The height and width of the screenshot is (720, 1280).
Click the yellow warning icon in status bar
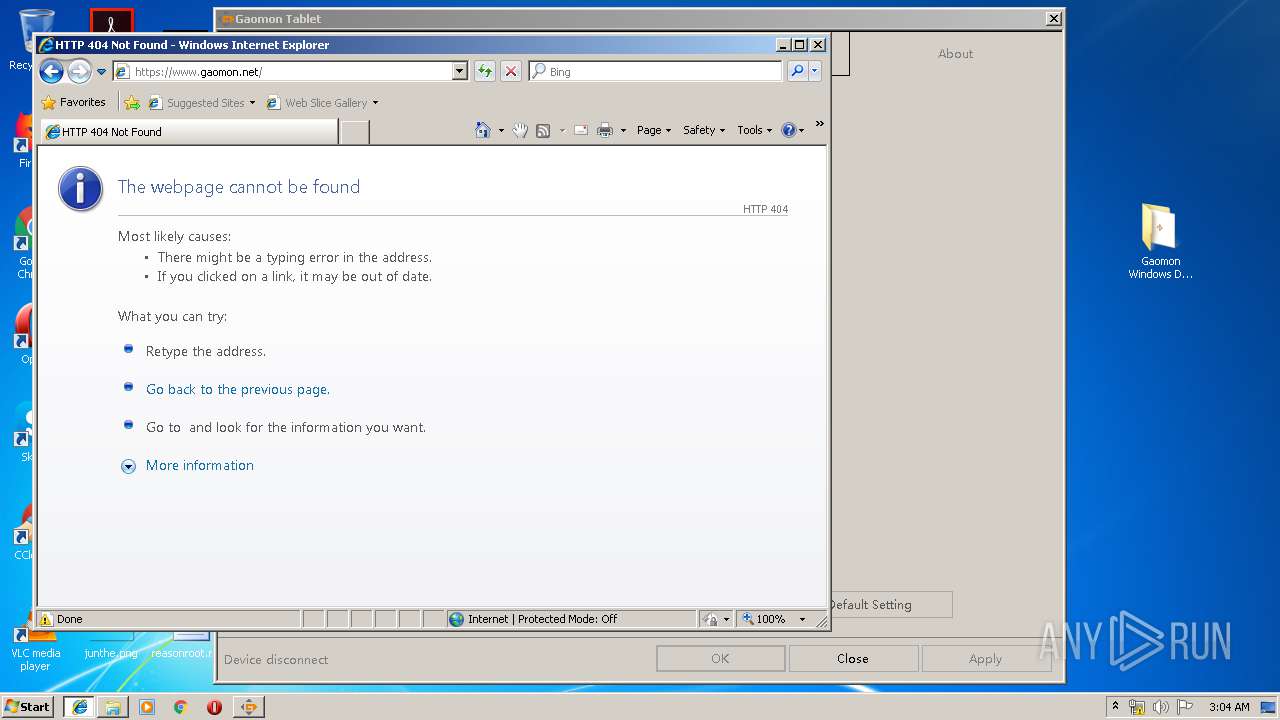[x=46, y=619]
